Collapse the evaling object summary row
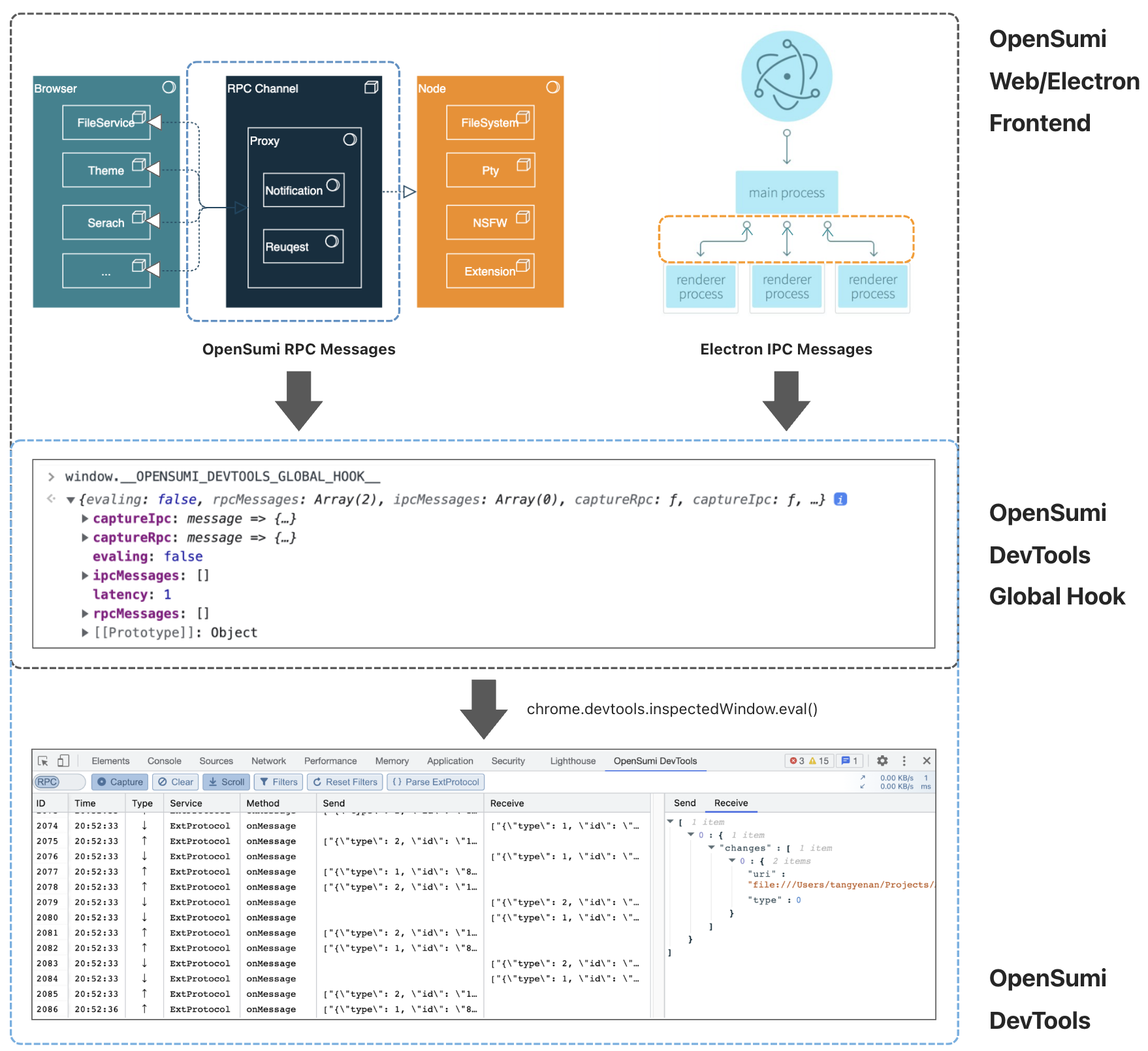The width and height of the screenshot is (1148, 1051). pos(71,500)
